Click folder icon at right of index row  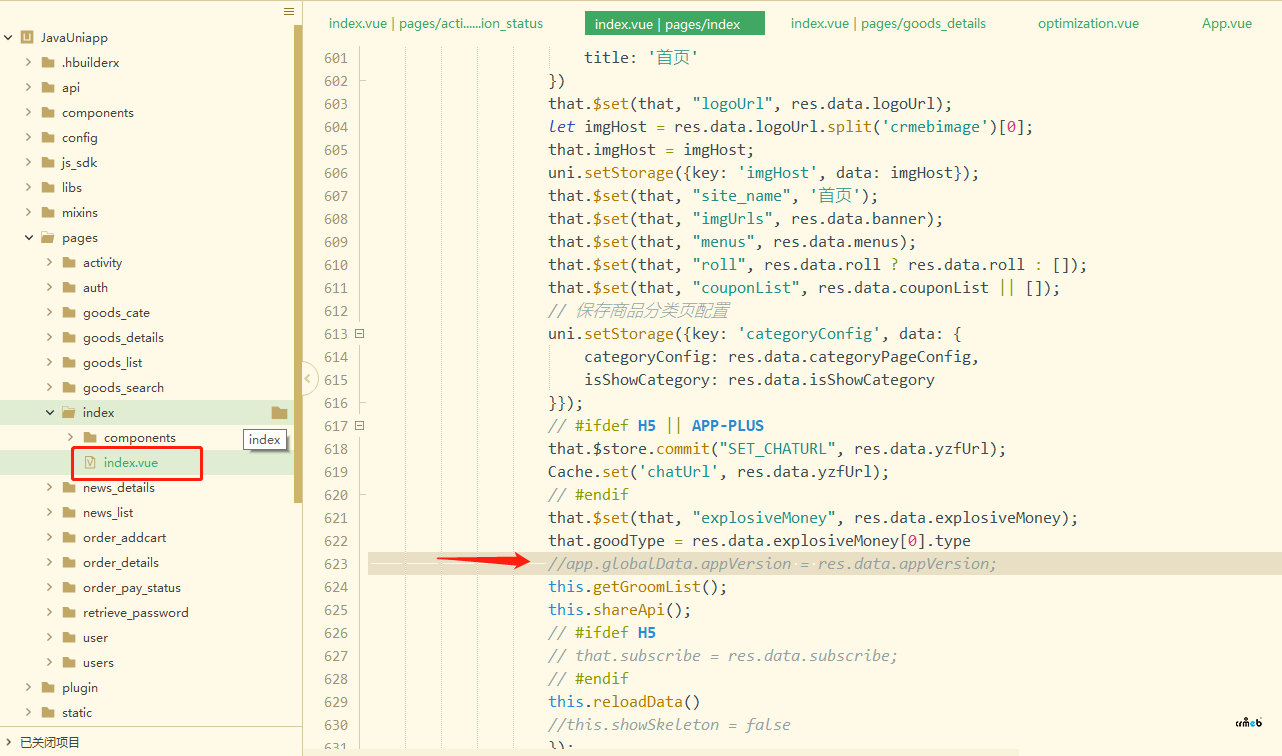point(279,413)
